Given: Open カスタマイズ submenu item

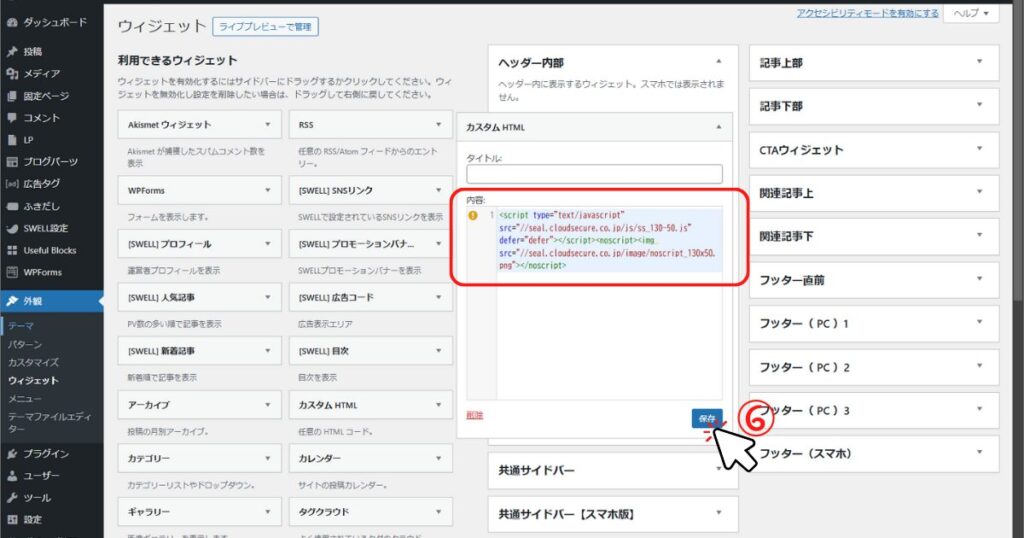Looking at the screenshot, I should (x=33, y=362).
